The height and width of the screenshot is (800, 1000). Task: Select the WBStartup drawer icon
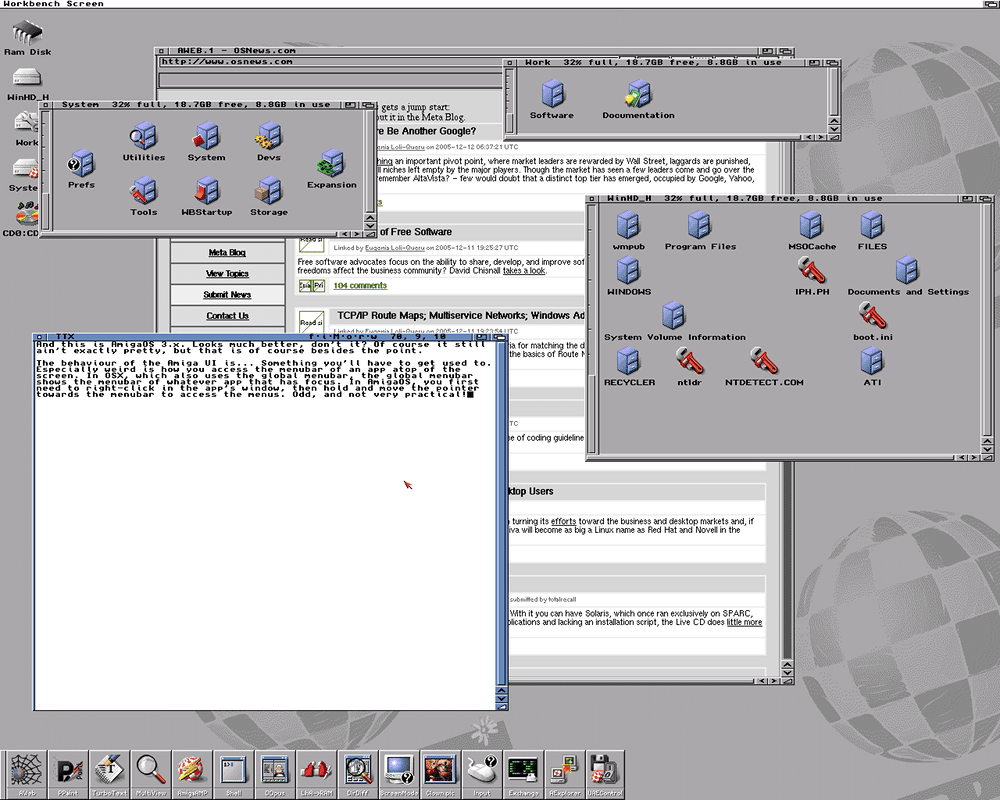point(206,196)
